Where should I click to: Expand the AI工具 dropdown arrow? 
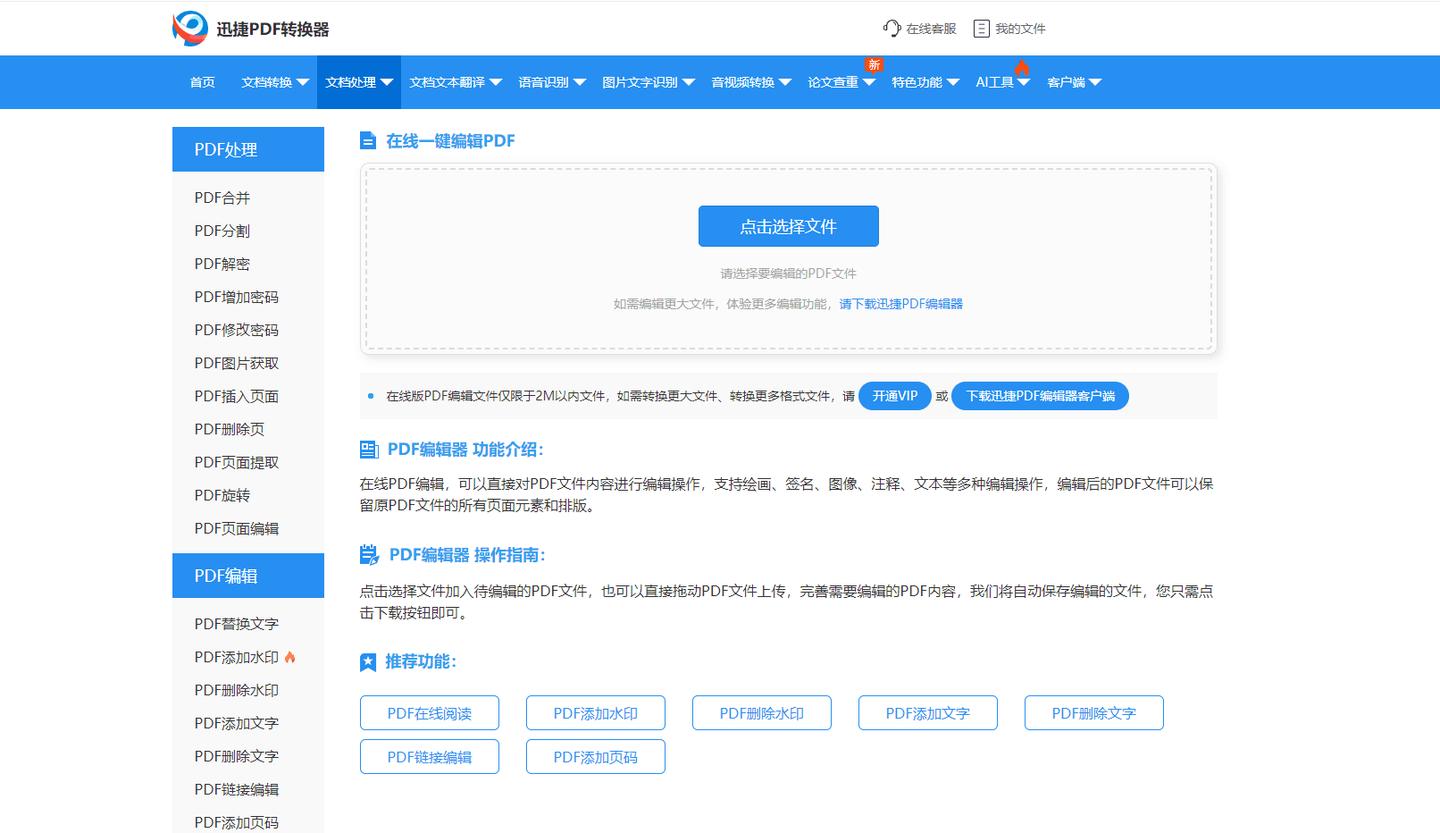[1024, 83]
